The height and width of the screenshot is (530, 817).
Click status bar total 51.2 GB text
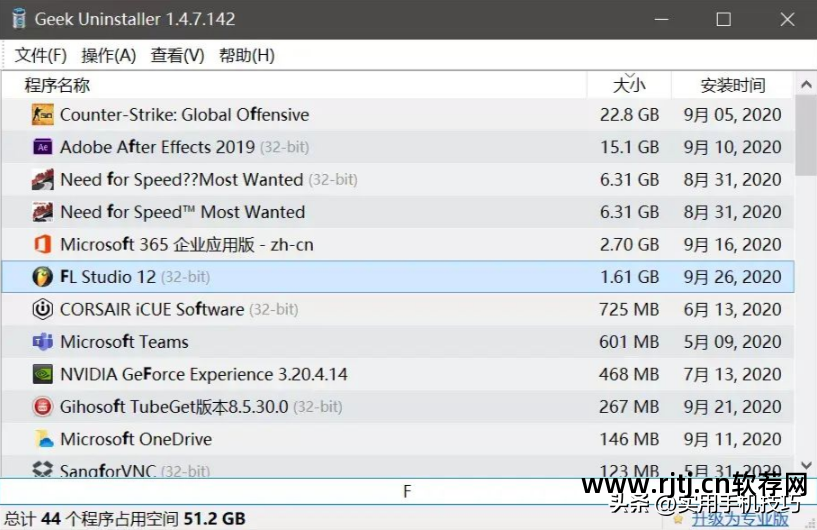pos(214,519)
